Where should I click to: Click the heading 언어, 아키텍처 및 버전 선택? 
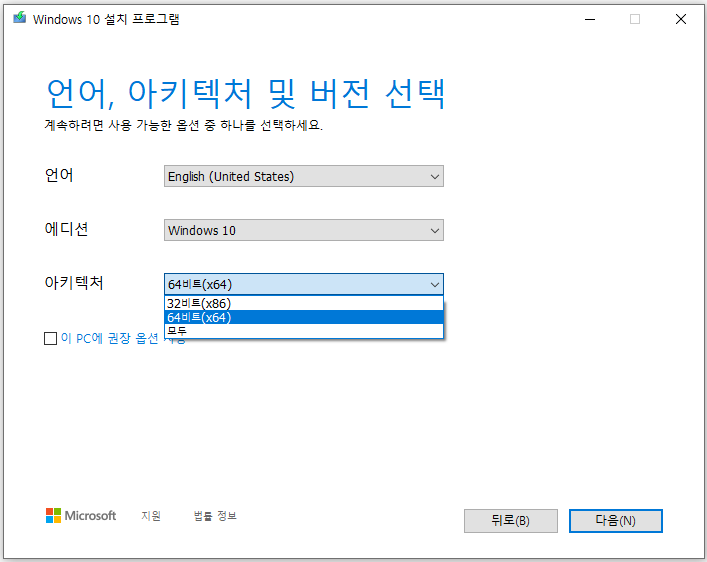point(246,93)
